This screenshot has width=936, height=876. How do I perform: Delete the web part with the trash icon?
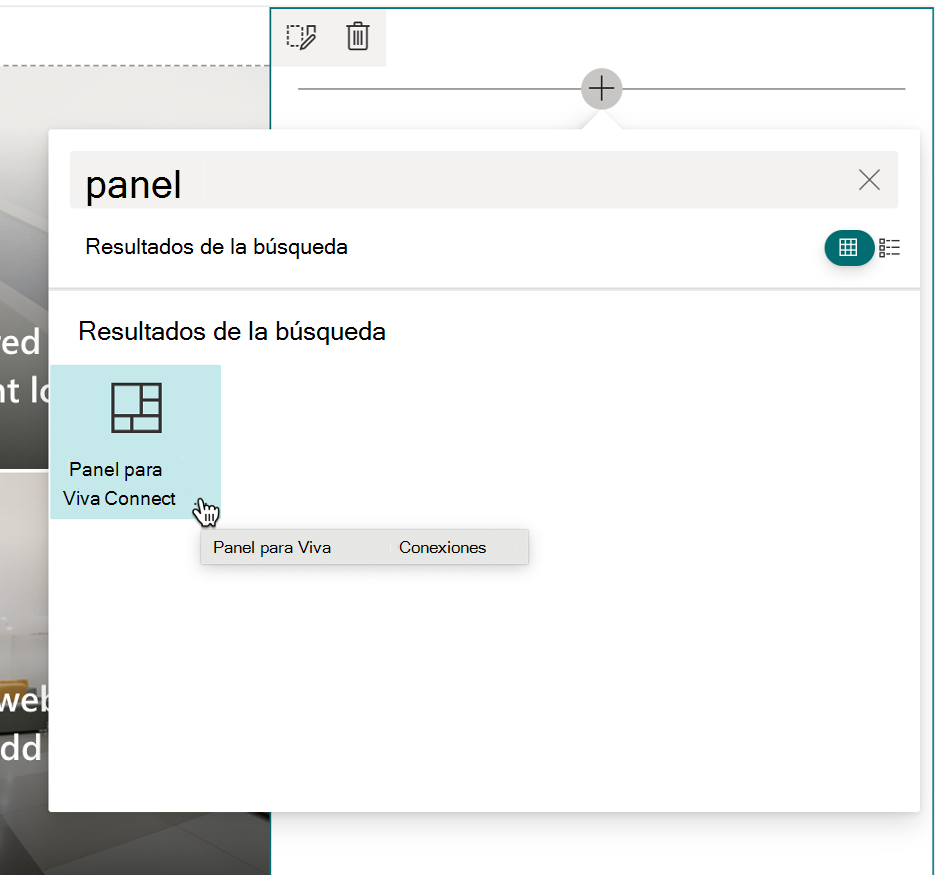click(x=358, y=36)
